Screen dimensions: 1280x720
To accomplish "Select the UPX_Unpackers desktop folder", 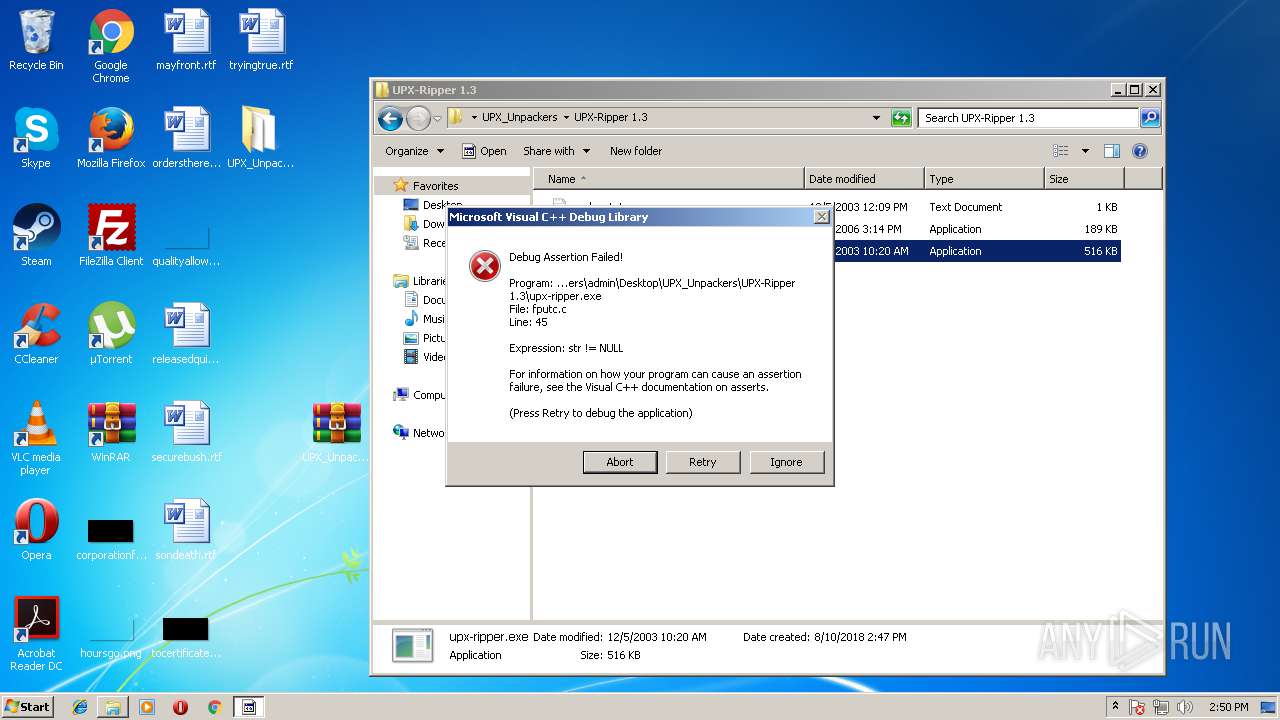I will click(x=260, y=138).
